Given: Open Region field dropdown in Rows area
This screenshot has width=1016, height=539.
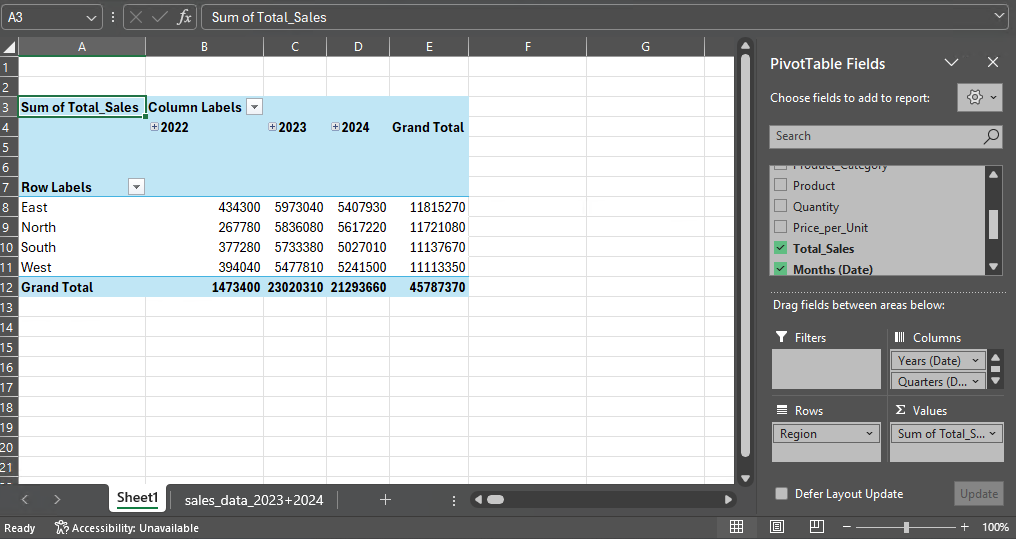Looking at the screenshot, I should (870, 434).
